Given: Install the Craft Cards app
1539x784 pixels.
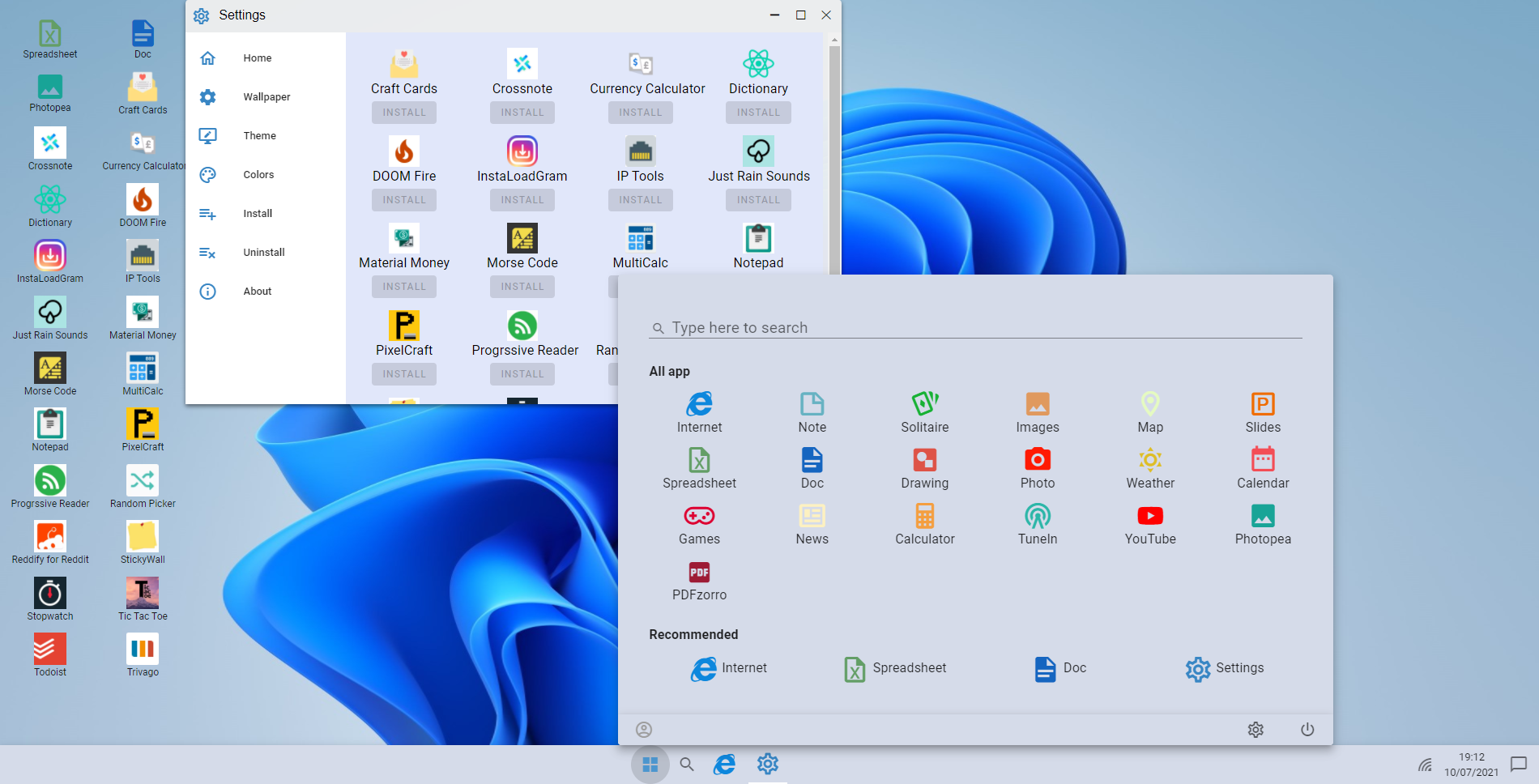Looking at the screenshot, I should (404, 113).
